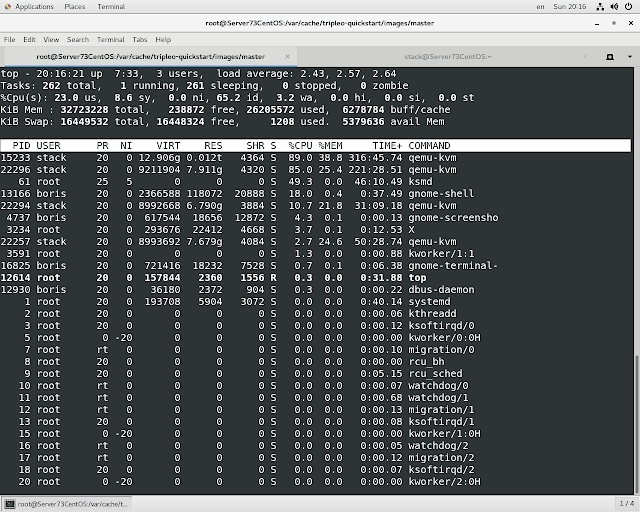Click the COMMAND column header
Image resolution: width=640 pixels, height=512 pixels.
point(429,146)
